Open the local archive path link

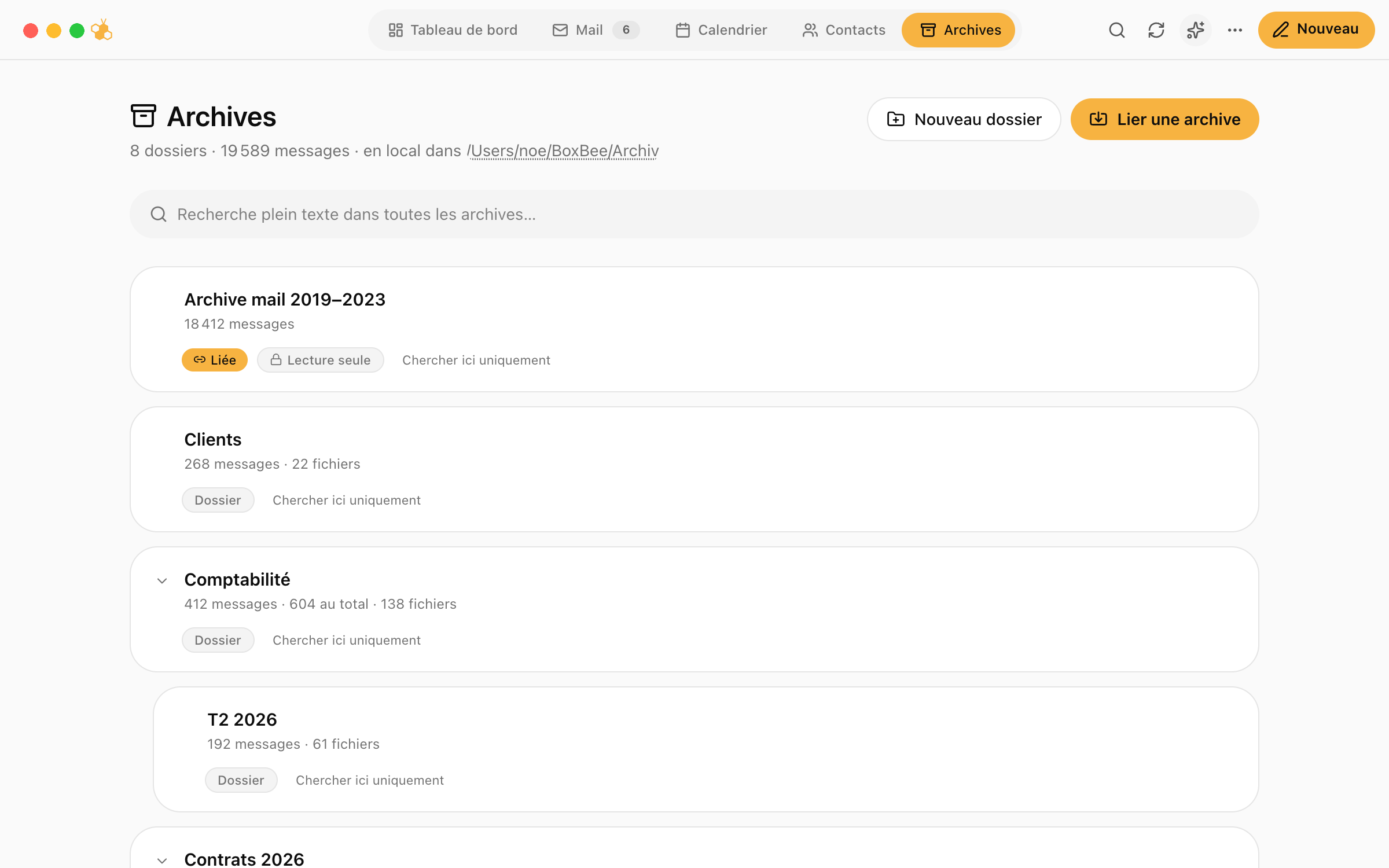(563, 151)
